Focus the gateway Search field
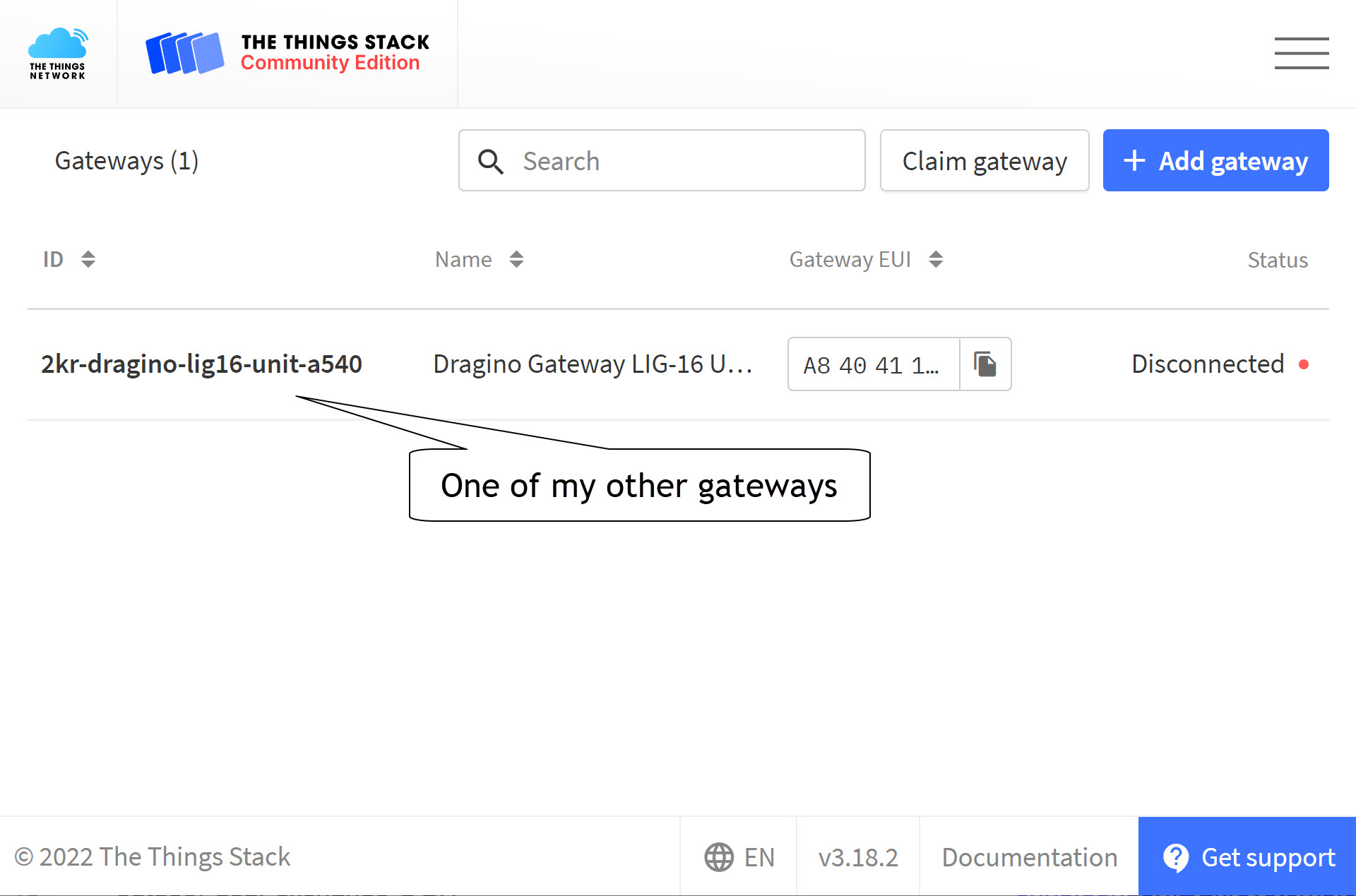The image size is (1356, 896). coord(662,160)
